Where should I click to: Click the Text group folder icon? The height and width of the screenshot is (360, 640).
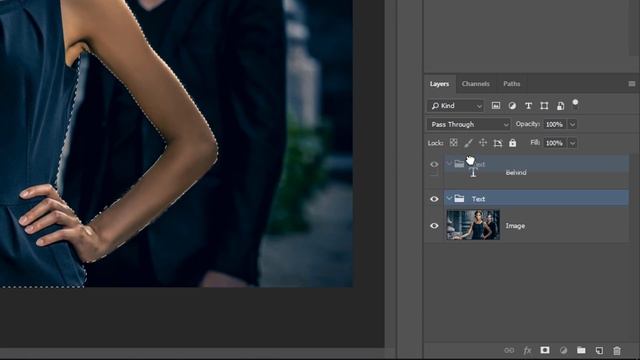[460, 198]
